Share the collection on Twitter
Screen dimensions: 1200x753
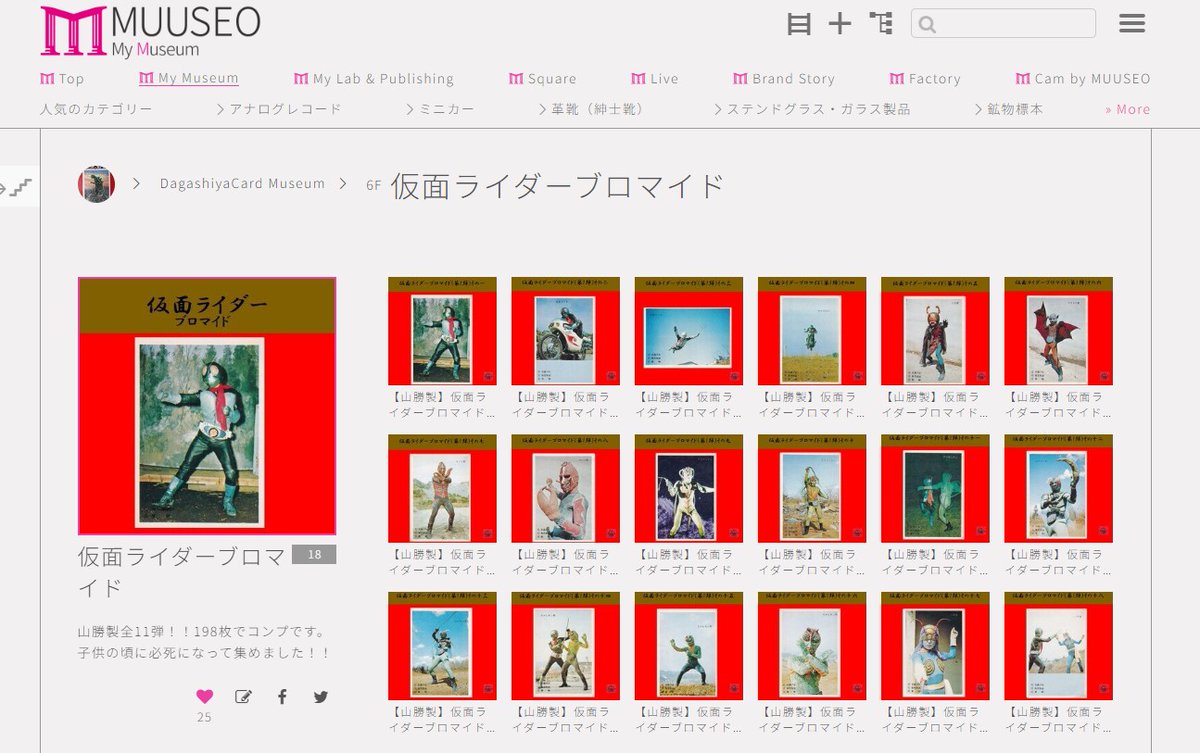click(x=320, y=697)
